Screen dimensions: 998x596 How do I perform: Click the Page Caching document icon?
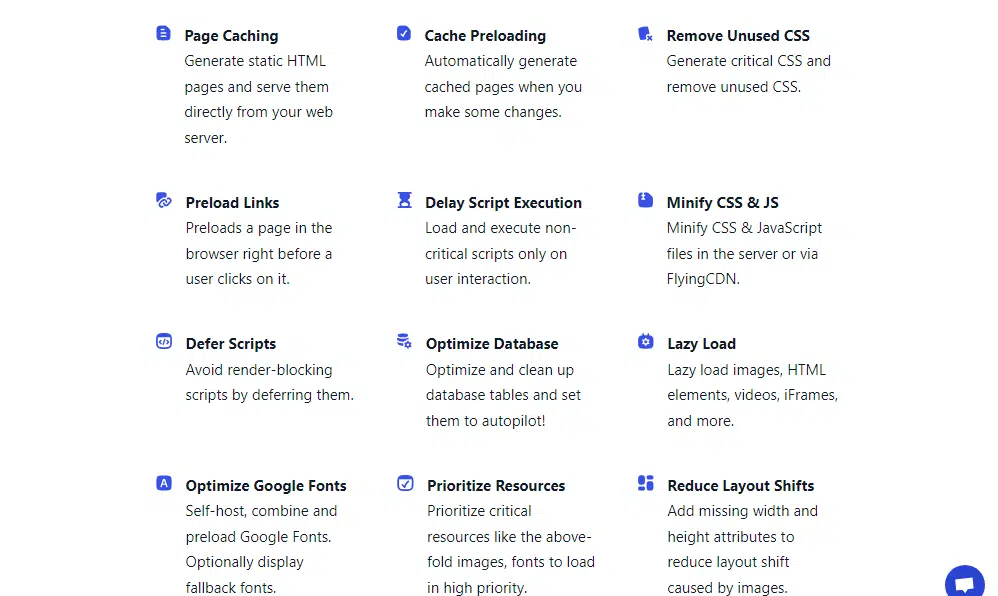click(x=164, y=33)
